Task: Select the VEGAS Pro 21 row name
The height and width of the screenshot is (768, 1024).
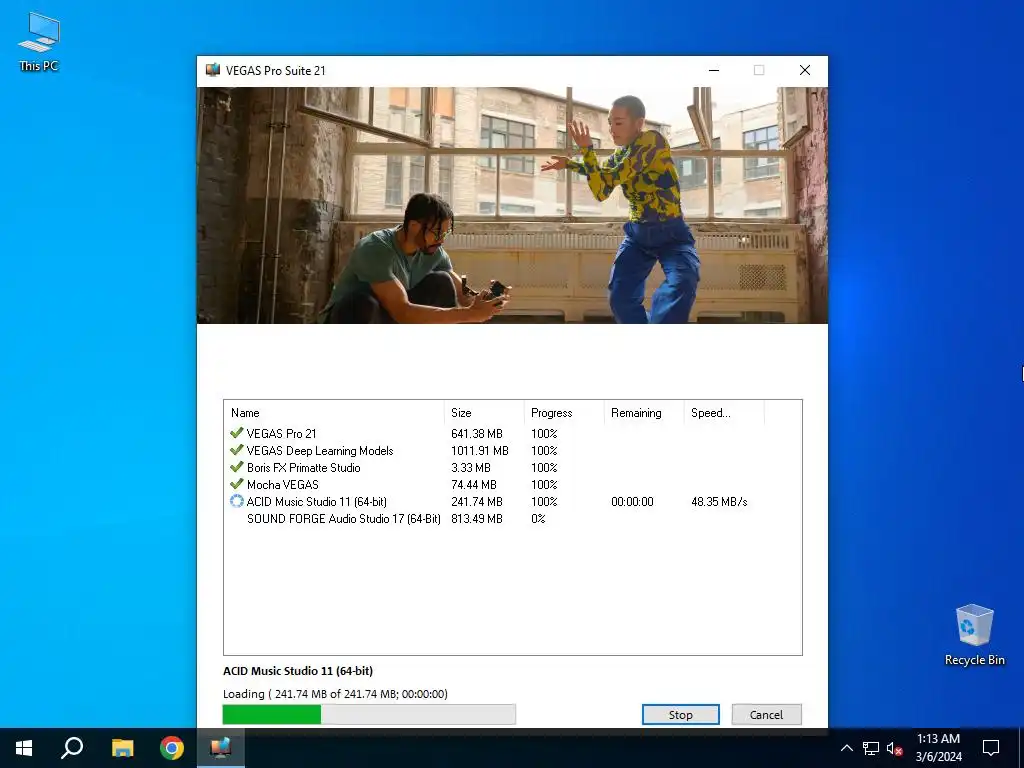Action: (281, 434)
